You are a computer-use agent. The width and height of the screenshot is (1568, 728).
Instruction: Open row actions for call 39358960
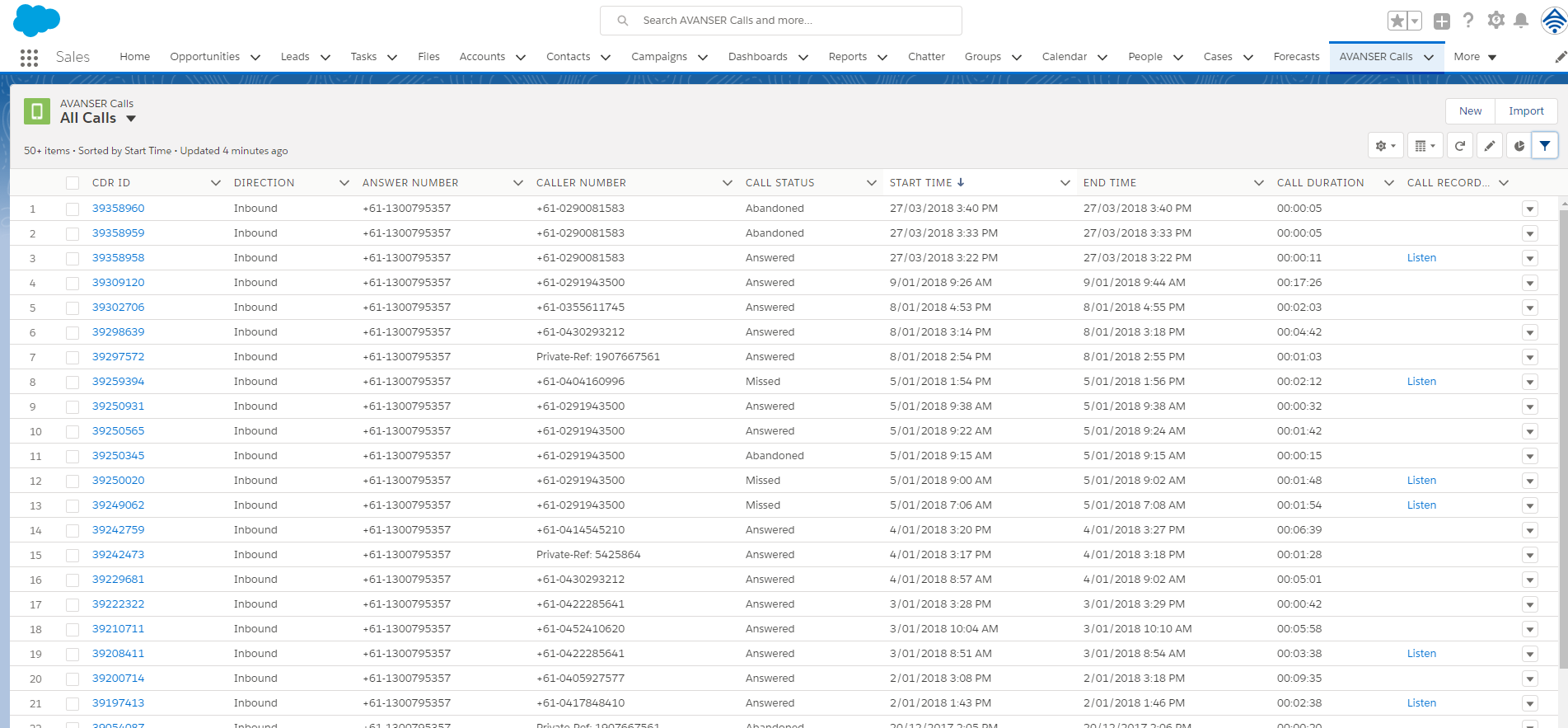pyautogui.click(x=1530, y=209)
